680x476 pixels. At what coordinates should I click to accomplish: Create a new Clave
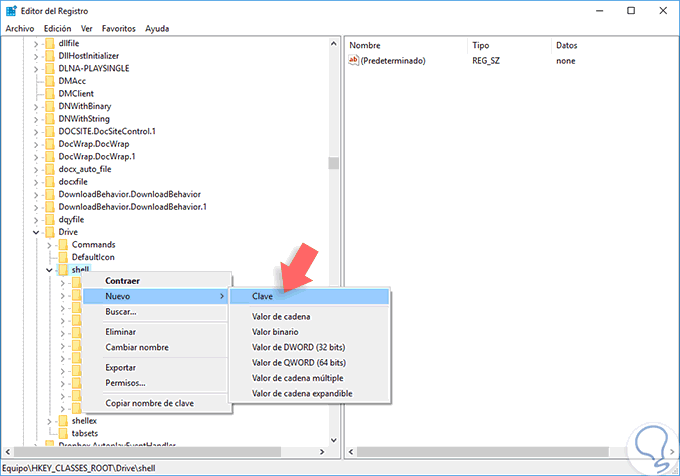tap(310, 297)
